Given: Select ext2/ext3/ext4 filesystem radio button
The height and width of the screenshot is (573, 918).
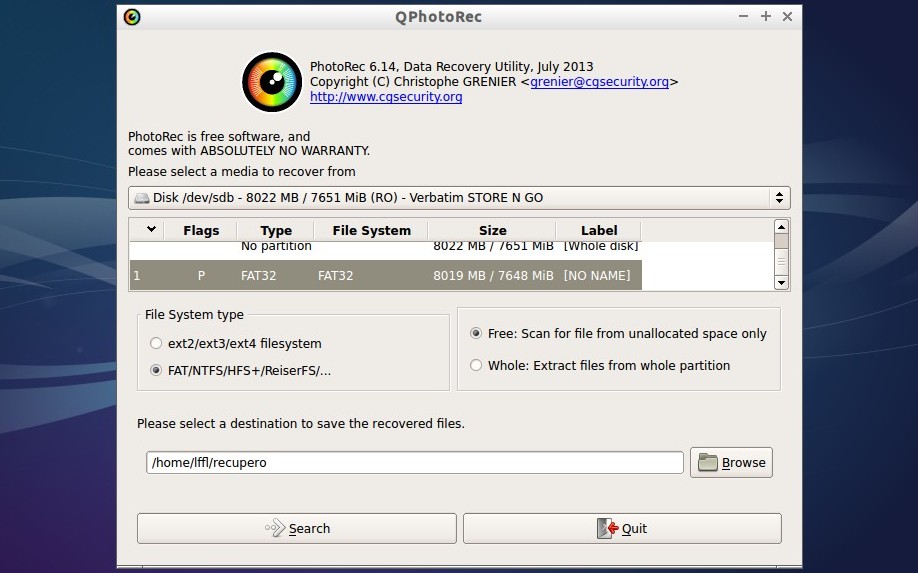Looking at the screenshot, I should [156, 344].
